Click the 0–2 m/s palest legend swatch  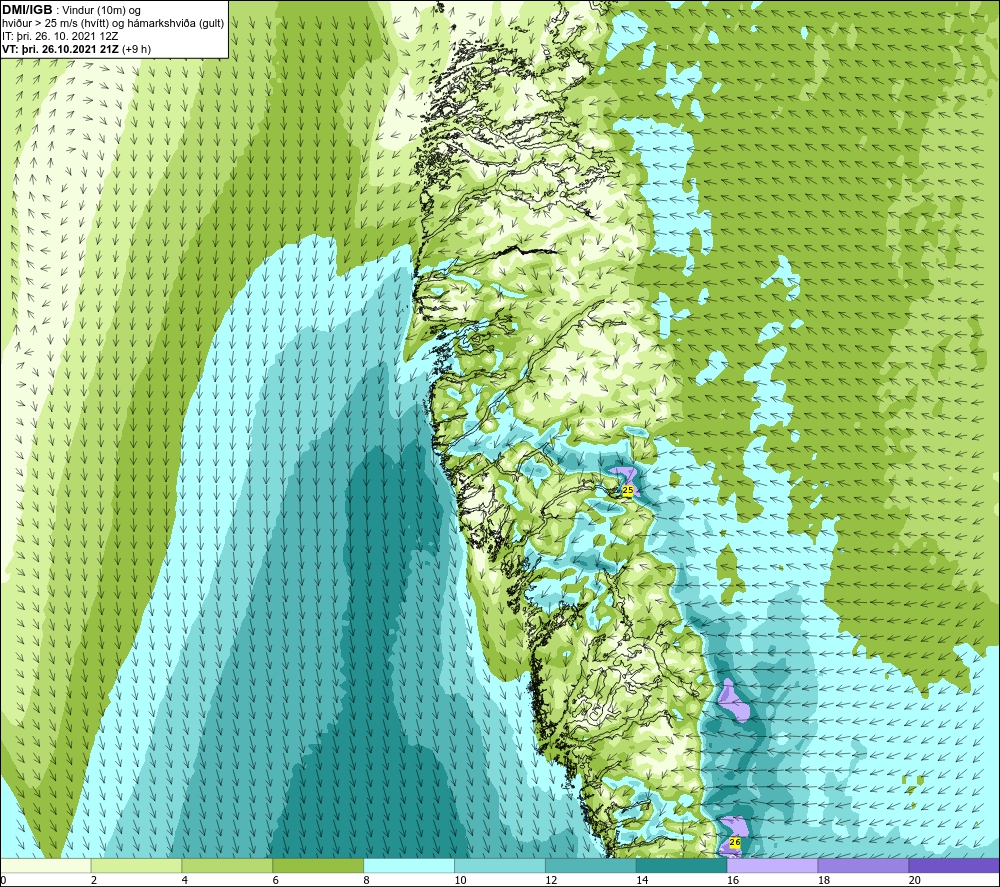45,865
